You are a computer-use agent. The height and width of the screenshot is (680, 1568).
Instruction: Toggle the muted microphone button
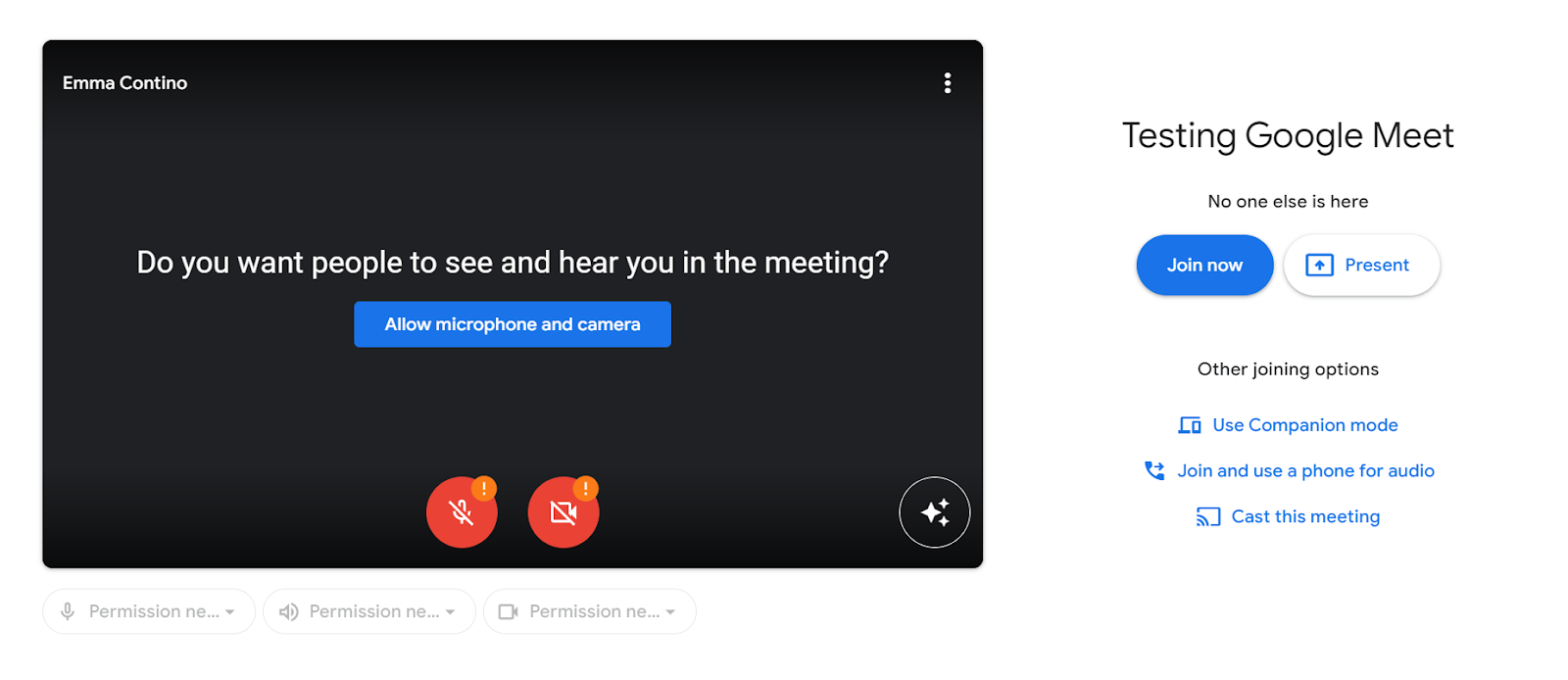462,512
